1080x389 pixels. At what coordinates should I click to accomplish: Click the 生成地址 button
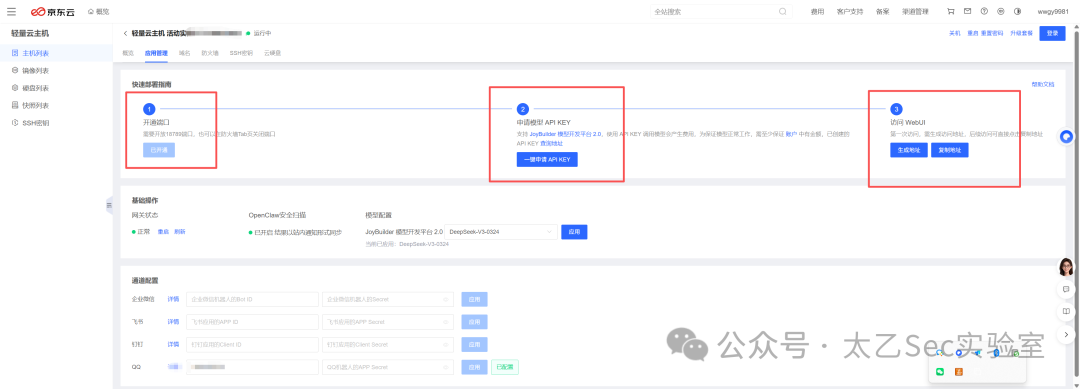pos(908,150)
